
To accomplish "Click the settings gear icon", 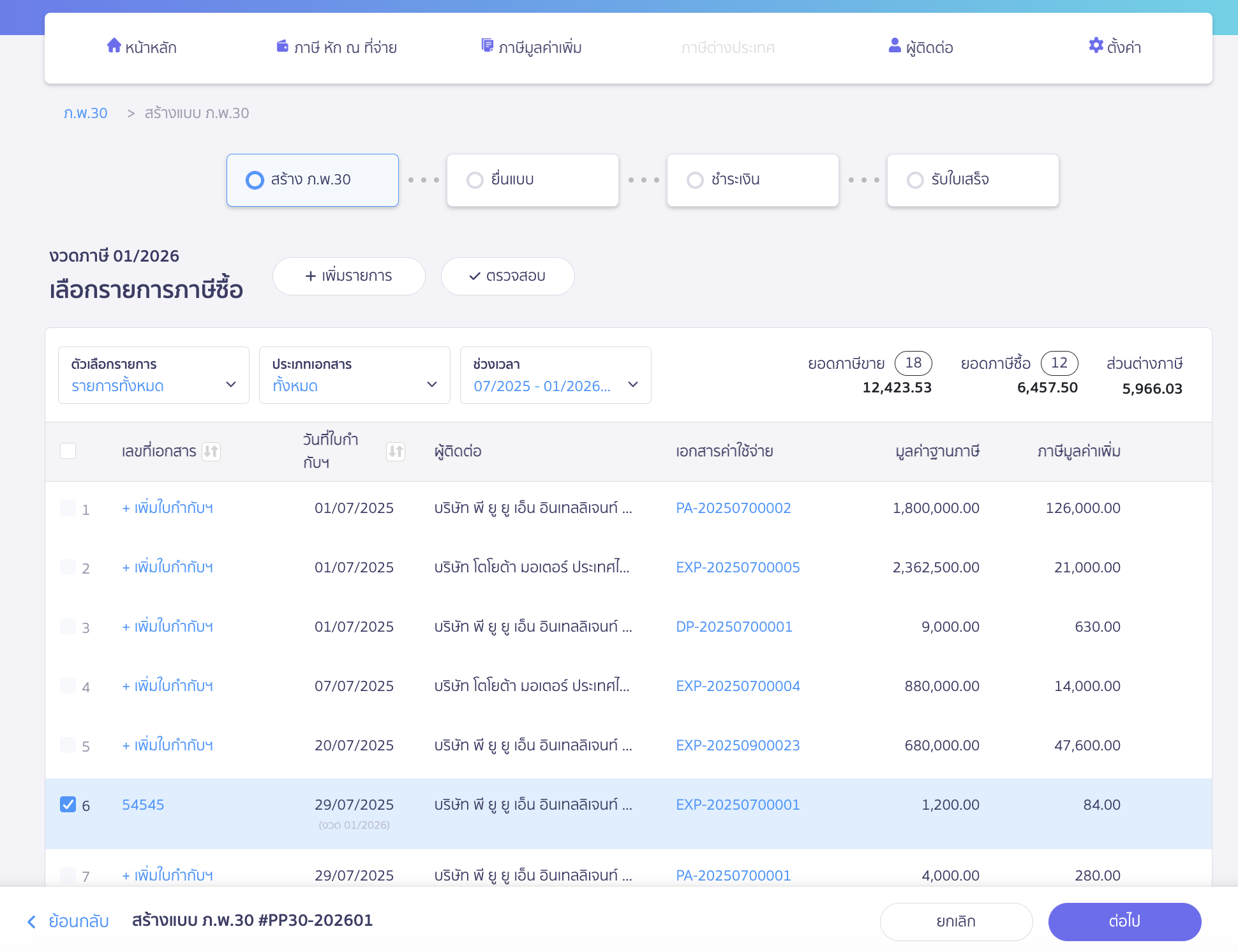I will pos(1096,45).
